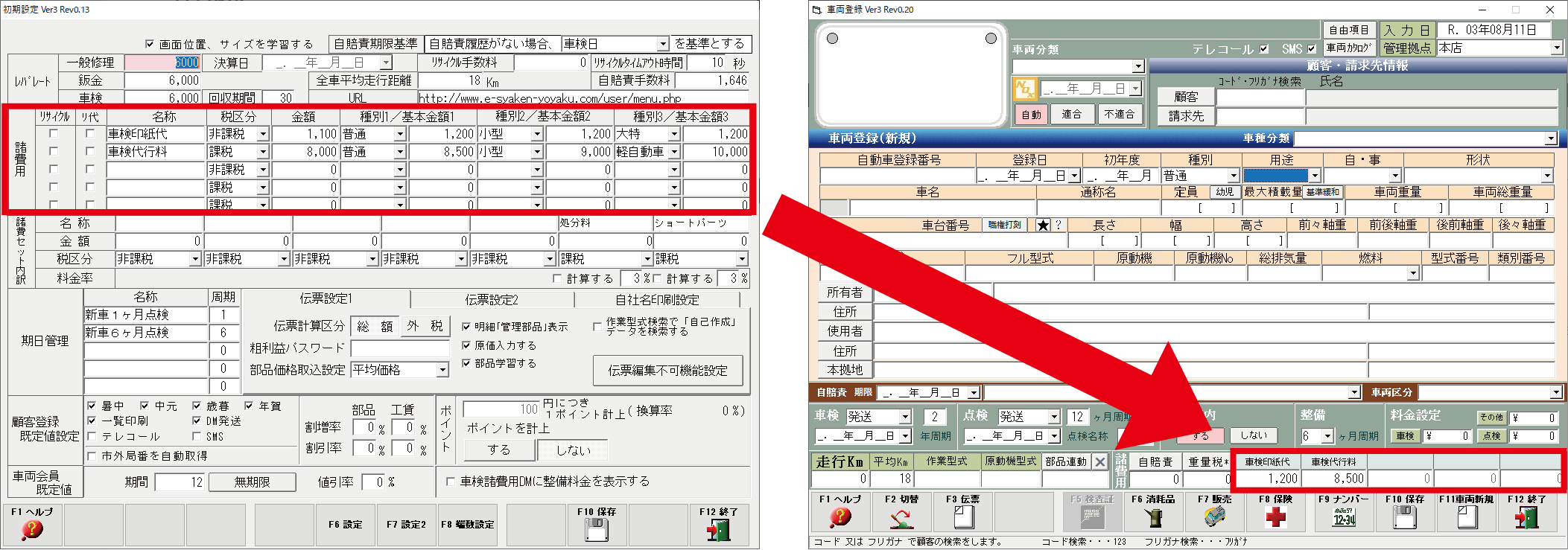The image size is (1568, 550).
Task: Toggle SMS checkbox in 車両登録 window
Action: coord(1312,49)
